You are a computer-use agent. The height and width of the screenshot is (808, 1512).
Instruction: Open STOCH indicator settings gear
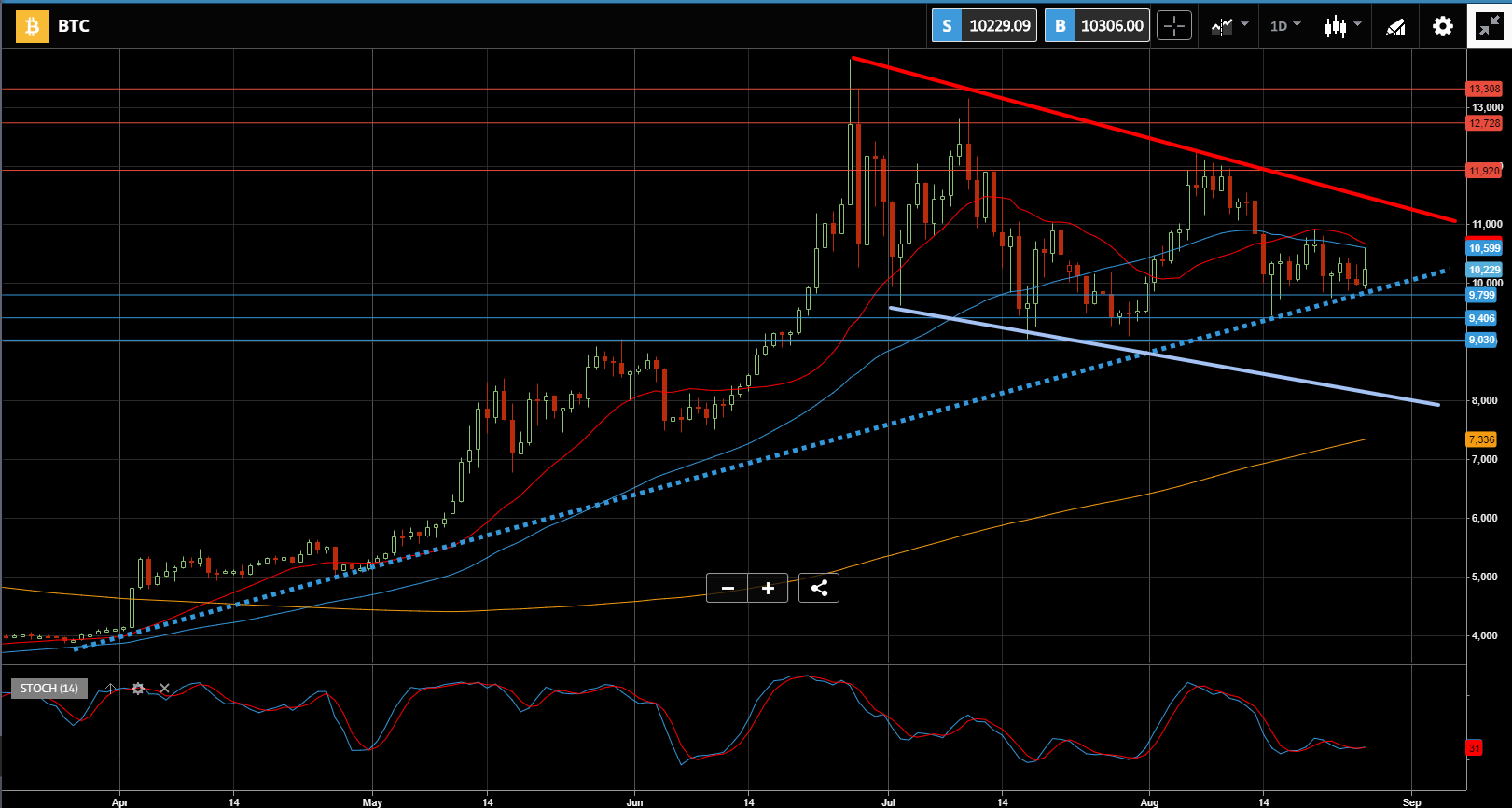138,689
